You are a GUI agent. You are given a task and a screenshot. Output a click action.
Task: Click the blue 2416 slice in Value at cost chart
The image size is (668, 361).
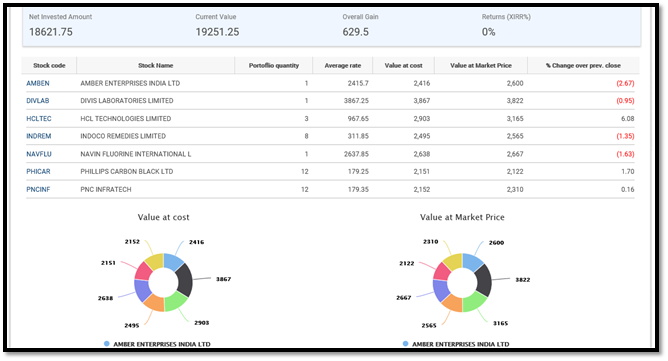point(173,260)
